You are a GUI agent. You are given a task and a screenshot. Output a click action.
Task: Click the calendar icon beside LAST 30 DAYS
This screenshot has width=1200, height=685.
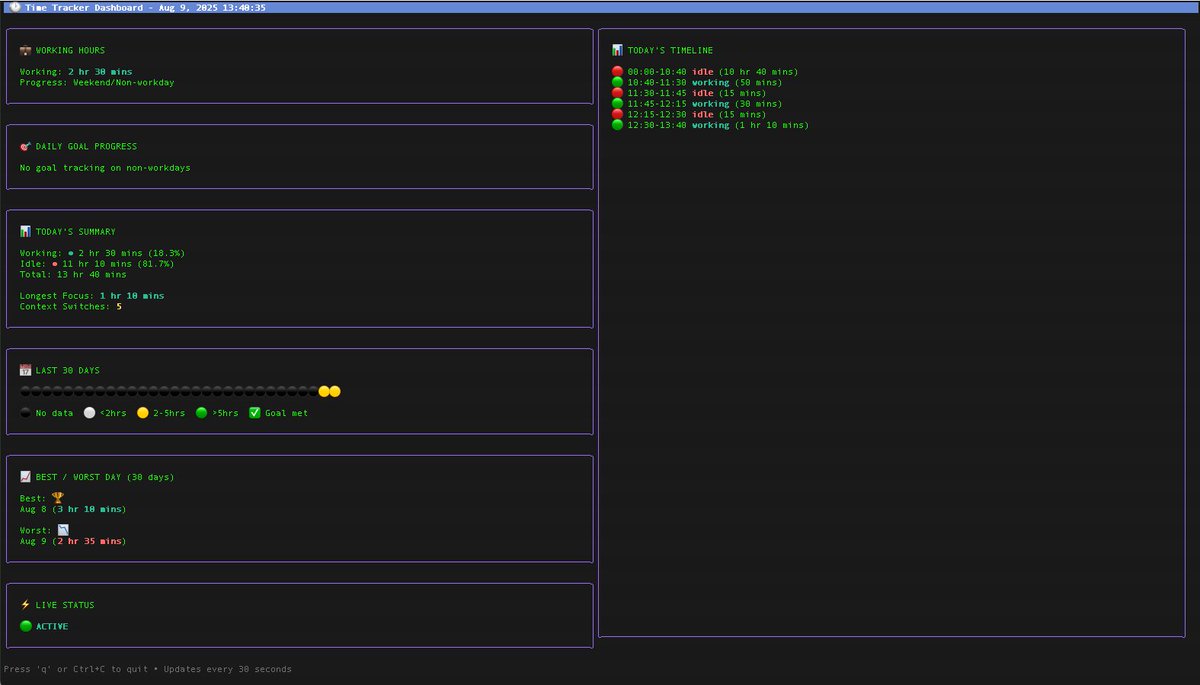(x=25, y=369)
